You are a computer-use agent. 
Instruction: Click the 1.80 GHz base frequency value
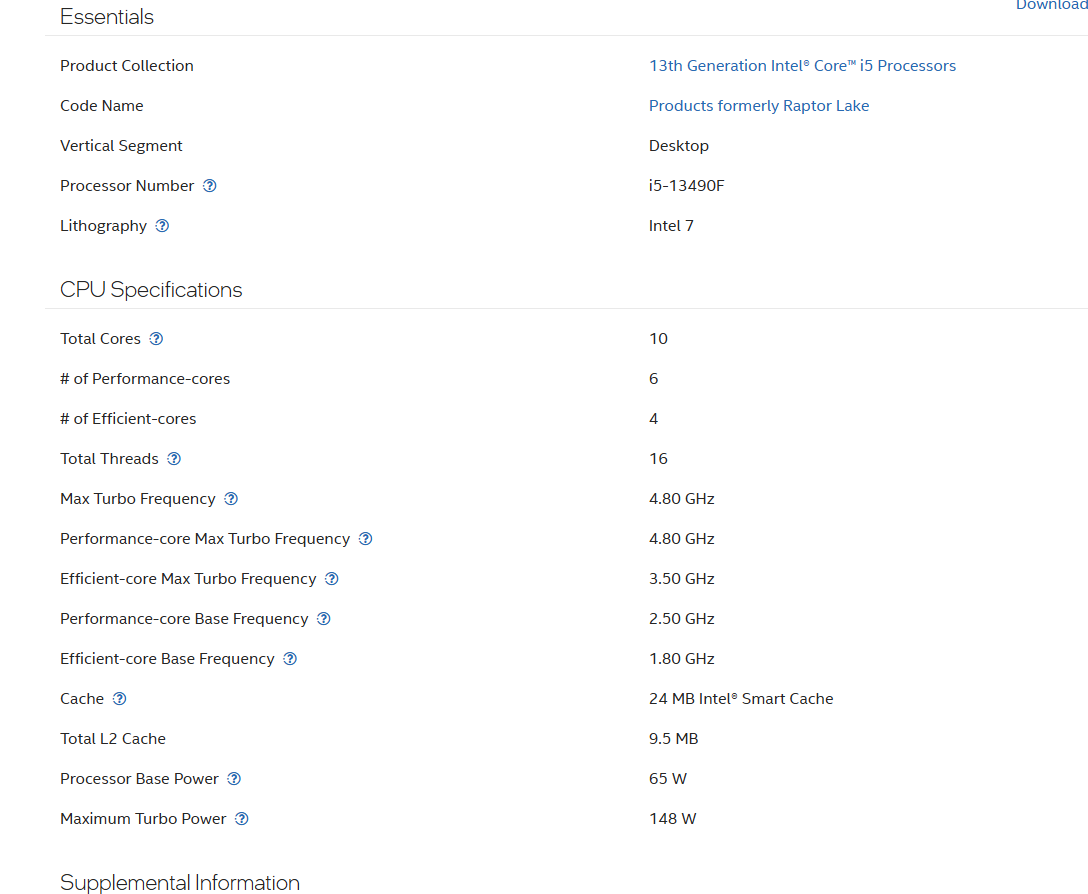click(681, 659)
